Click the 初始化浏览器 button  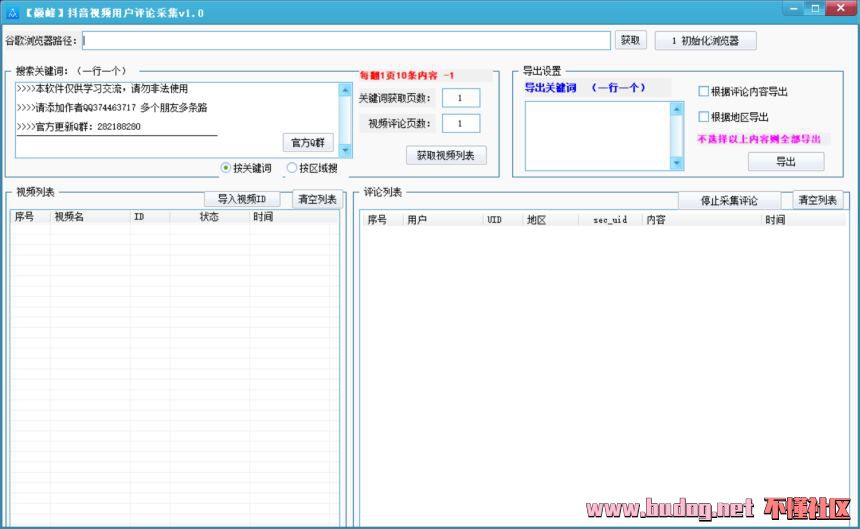pos(706,41)
